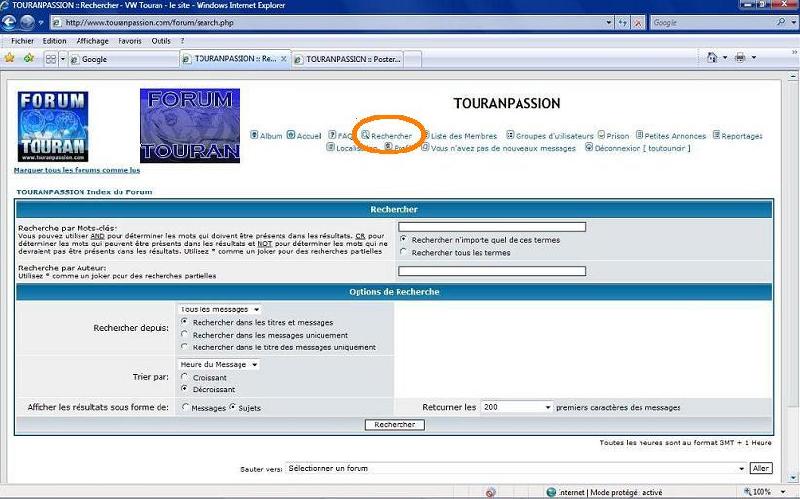Open the Home button dropdown arrow
Image resolution: width=800 pixels, height=499 pixels.
pos(725,58)
